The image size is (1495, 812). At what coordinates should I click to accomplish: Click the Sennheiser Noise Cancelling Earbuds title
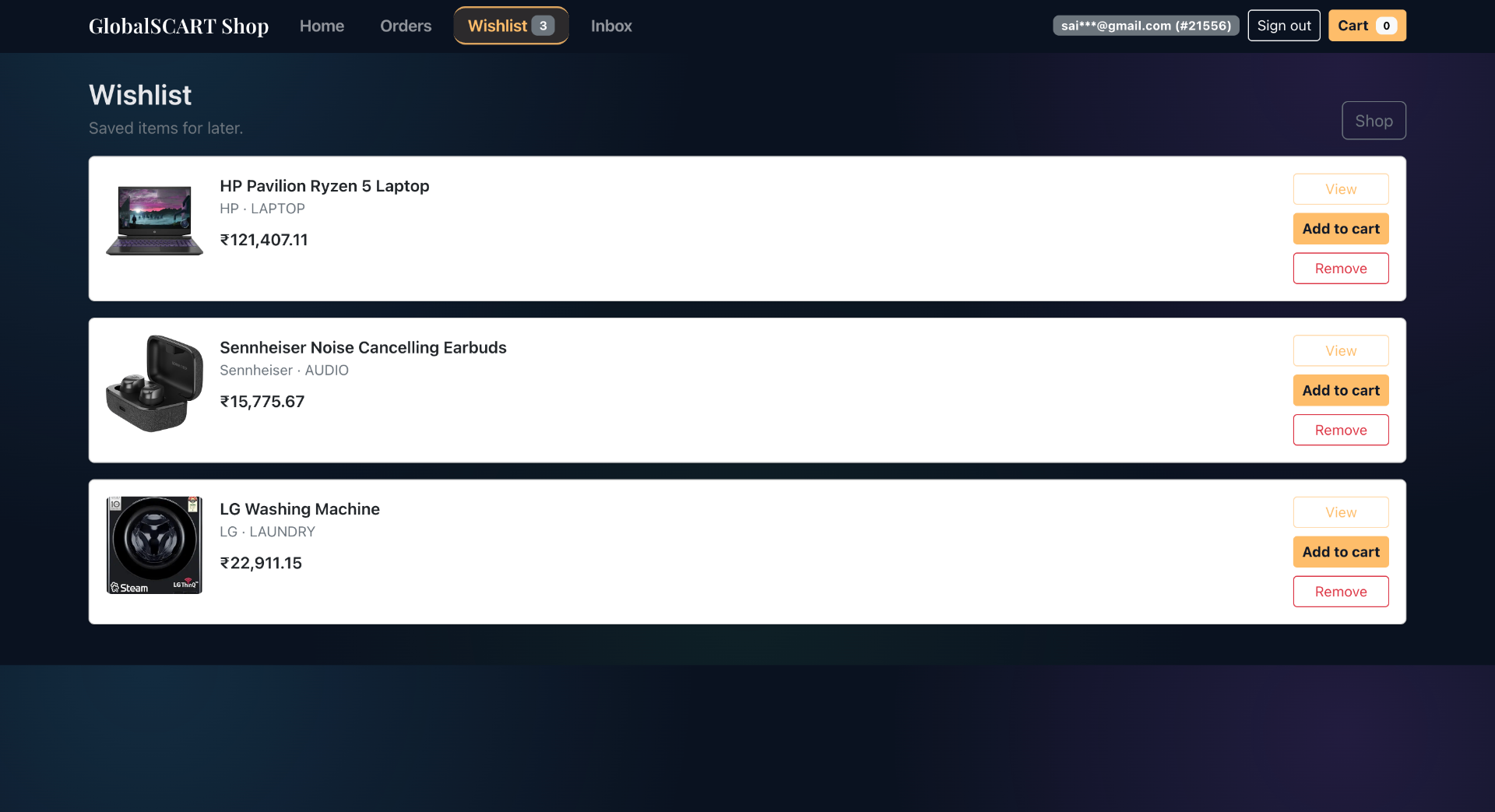pyautogui.click(x=363, y=348)
